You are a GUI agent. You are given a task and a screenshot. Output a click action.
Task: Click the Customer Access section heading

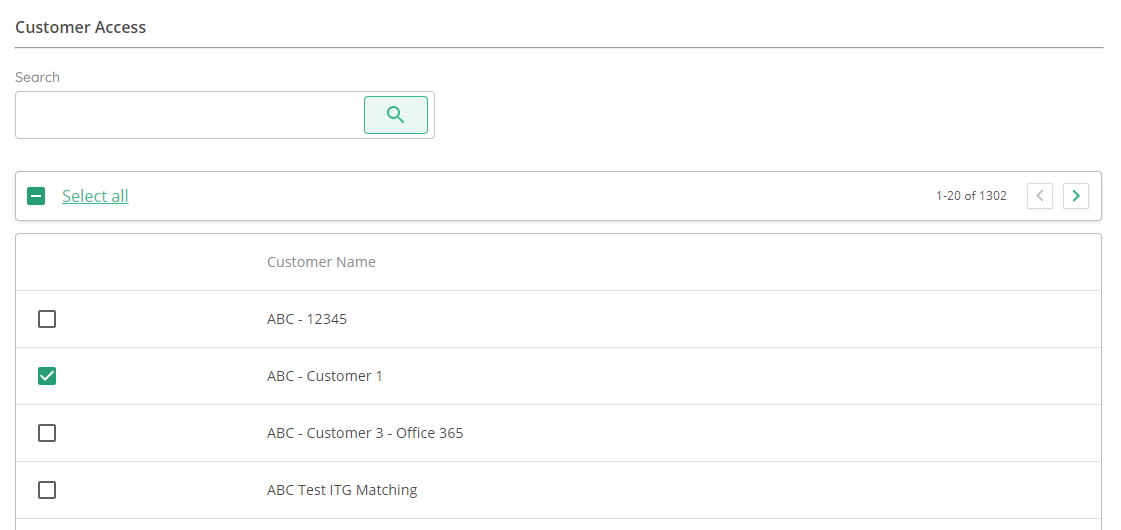(80, 27)
